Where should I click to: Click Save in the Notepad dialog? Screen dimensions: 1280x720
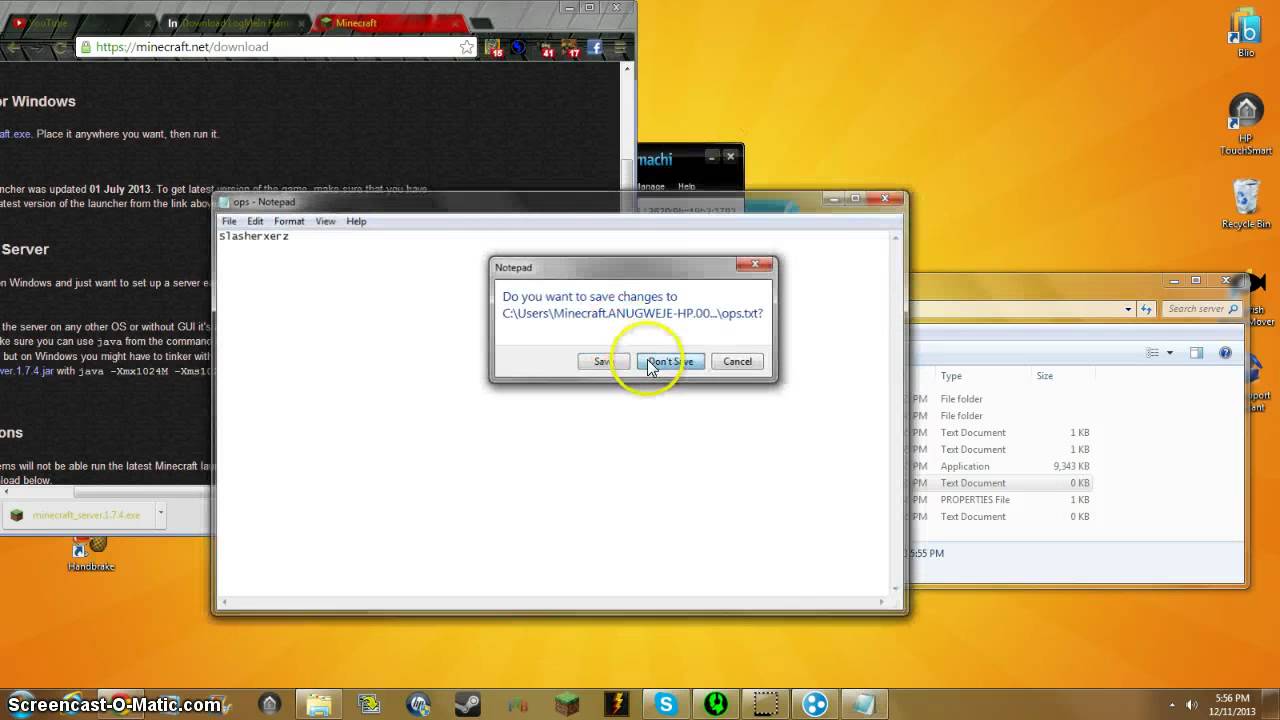[x=603, y=361]
